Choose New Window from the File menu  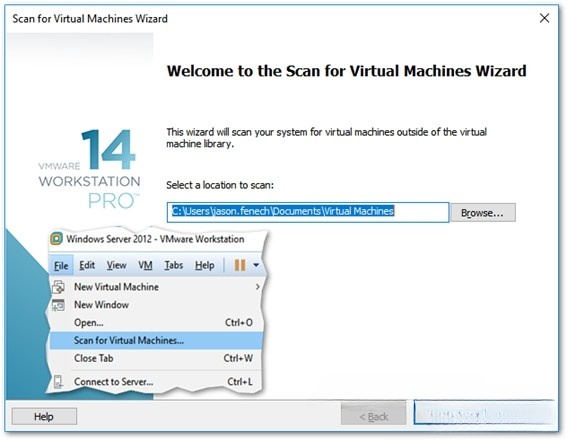155,305
